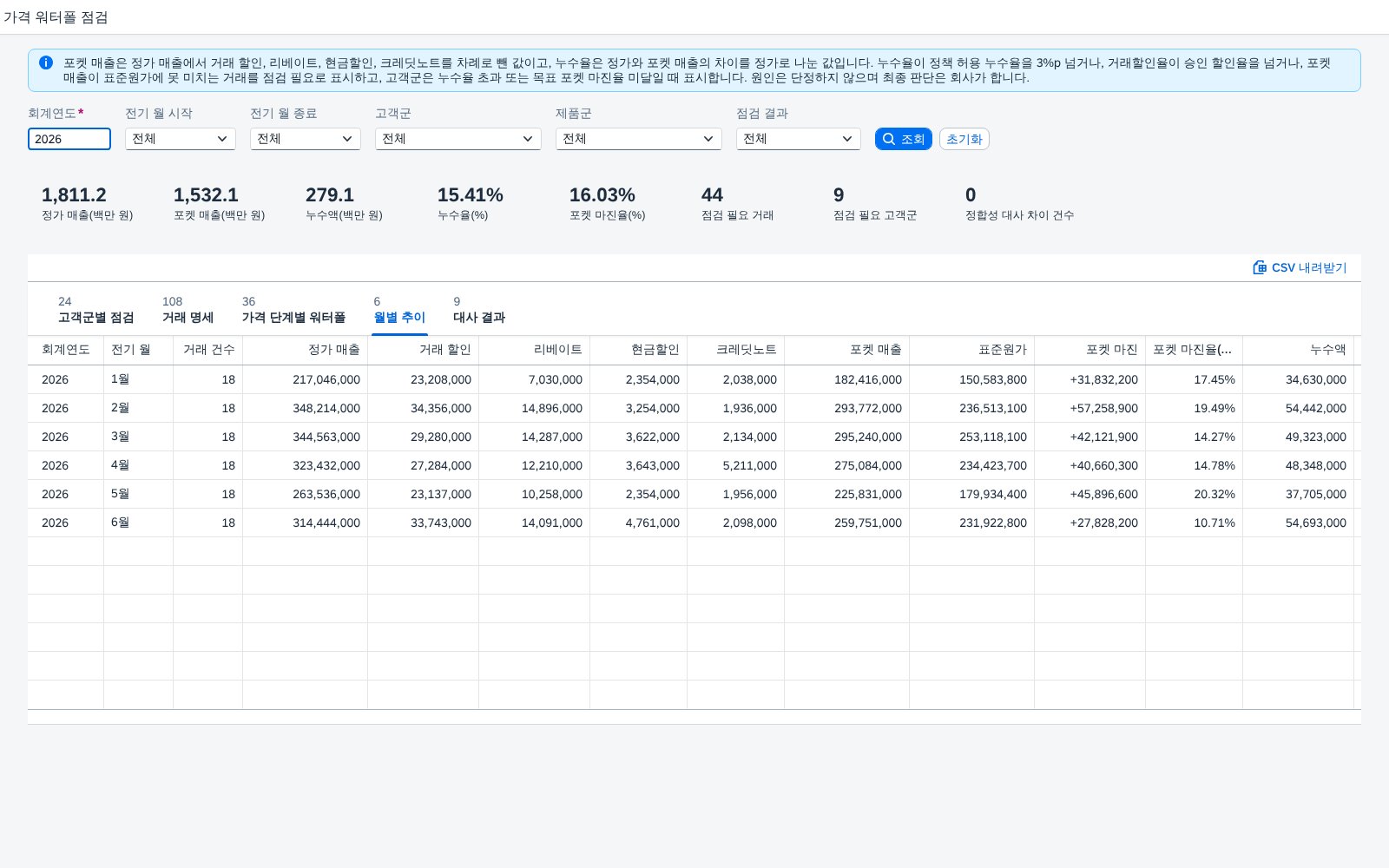Click the 6월 standard cost 231,922,800
This screenshot has height=868, width=1389.
coord(993,523)
